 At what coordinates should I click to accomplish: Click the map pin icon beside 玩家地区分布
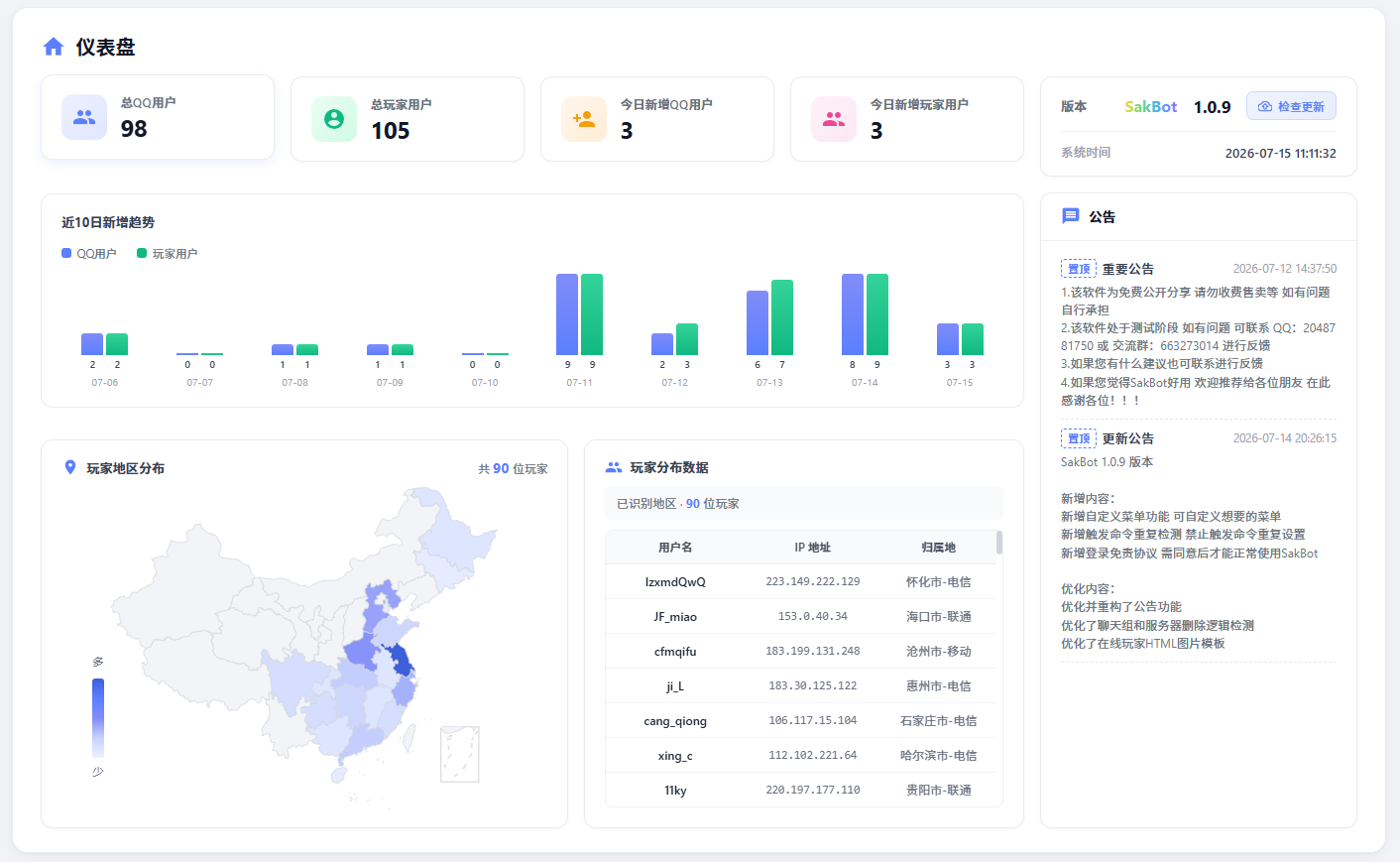point(70,467)
